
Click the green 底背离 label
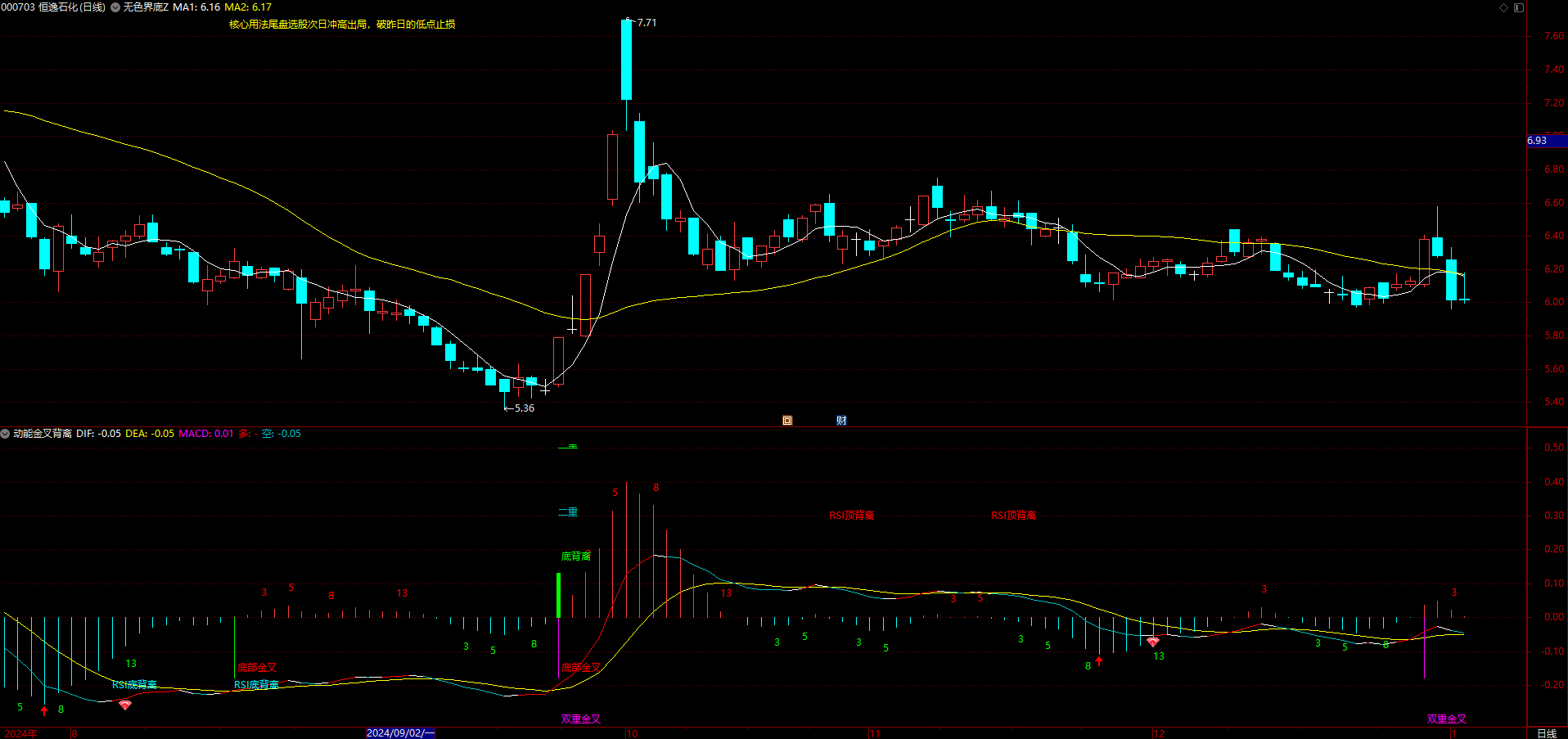coord(576,557)
